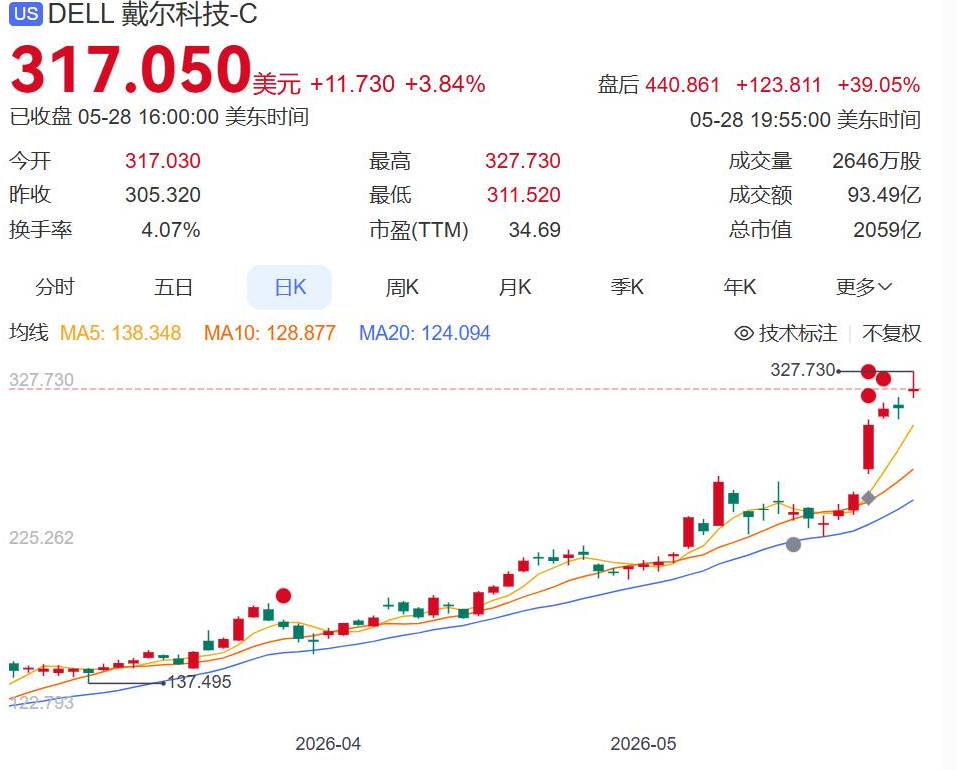
Task: Switch to the 季K tab
Action: coord(627,287)
